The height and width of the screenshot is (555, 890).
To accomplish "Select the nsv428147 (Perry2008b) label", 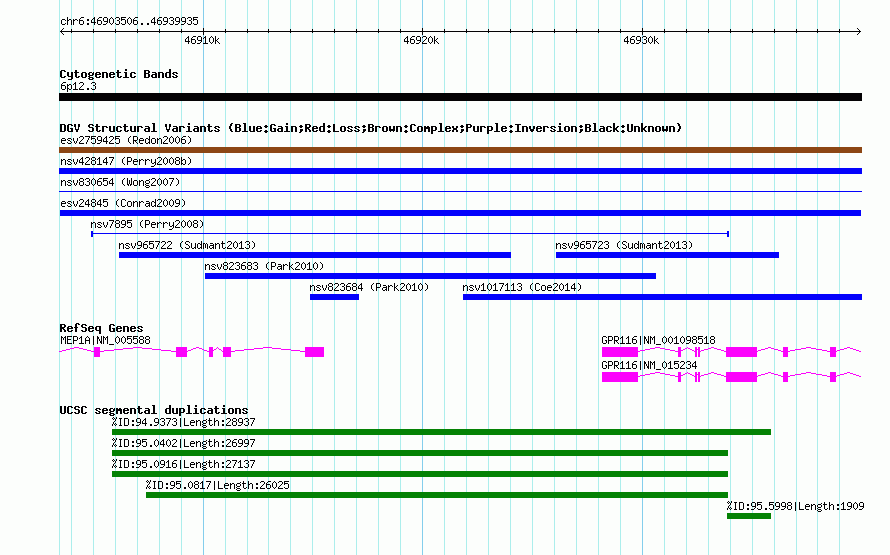I will pyautogui.click(x=126, y=161).
